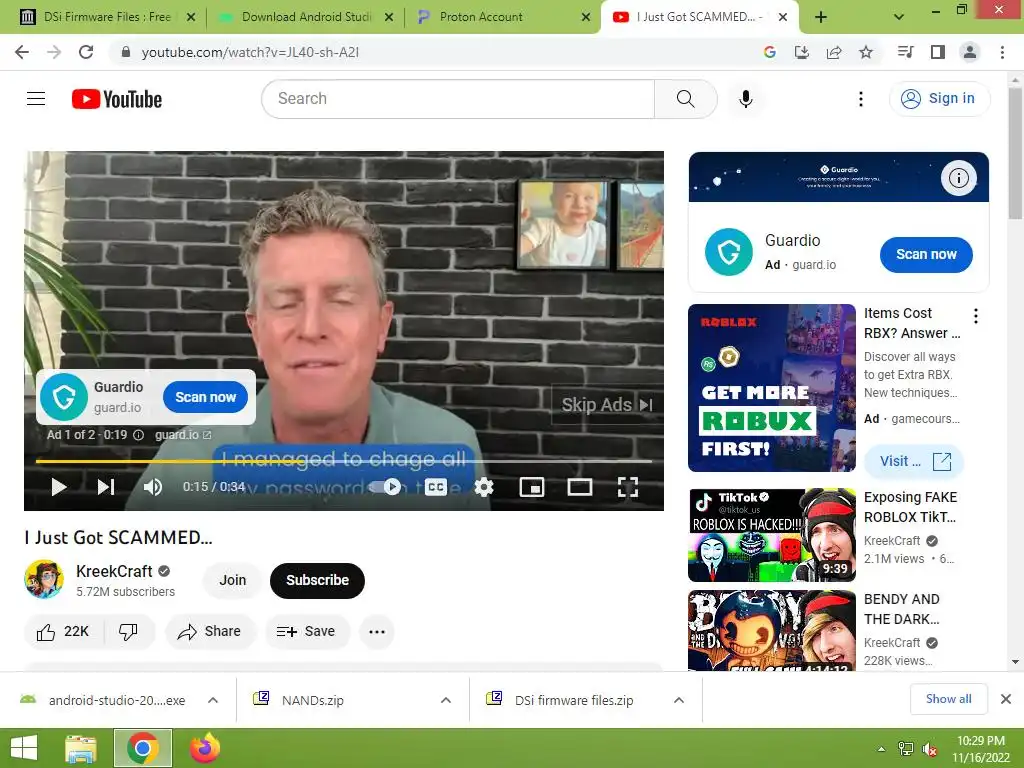Show hidden system tray icons
Viewport: 1024px width, 768px height.
(882, 749)
